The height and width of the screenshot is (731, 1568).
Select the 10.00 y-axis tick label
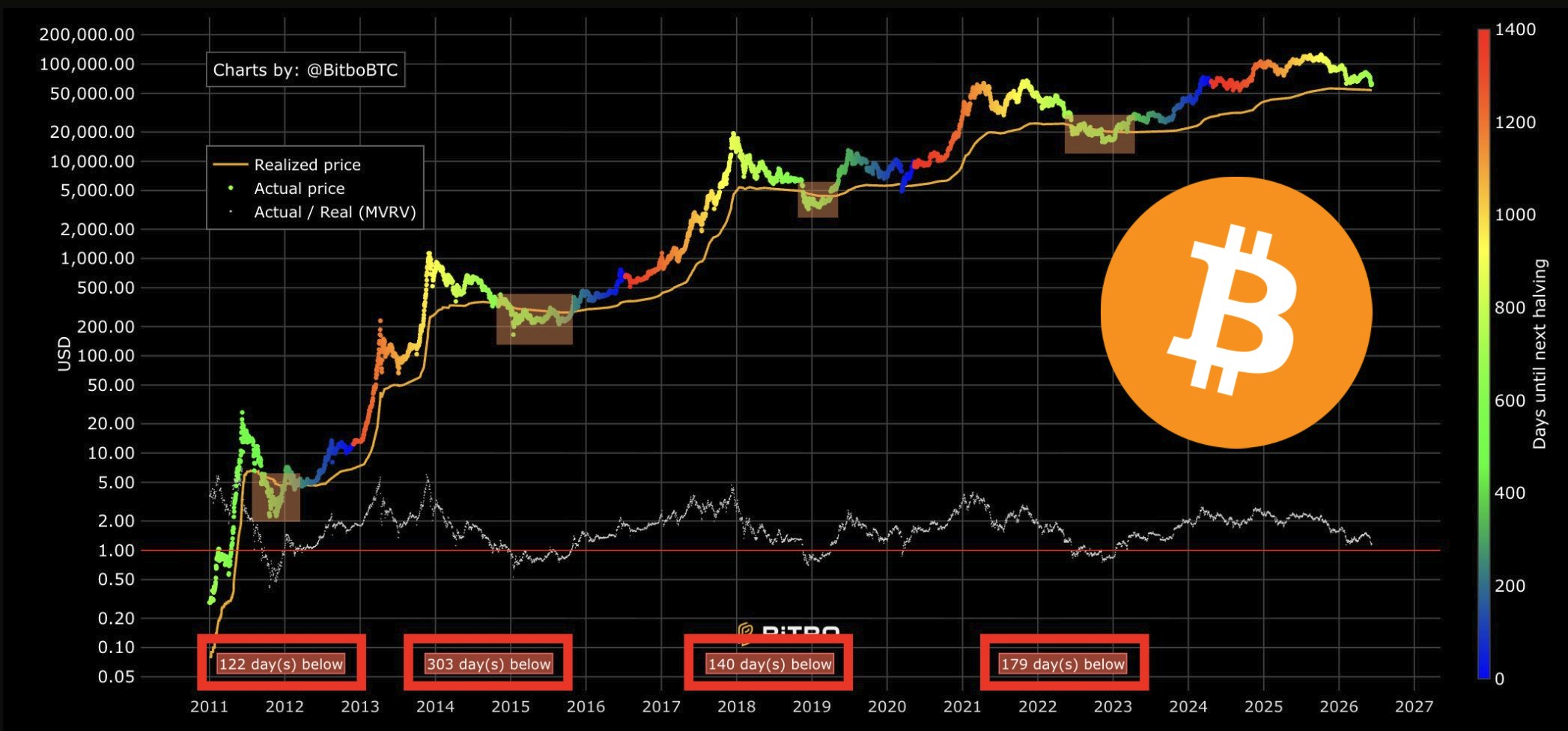(x=110, y=453)
